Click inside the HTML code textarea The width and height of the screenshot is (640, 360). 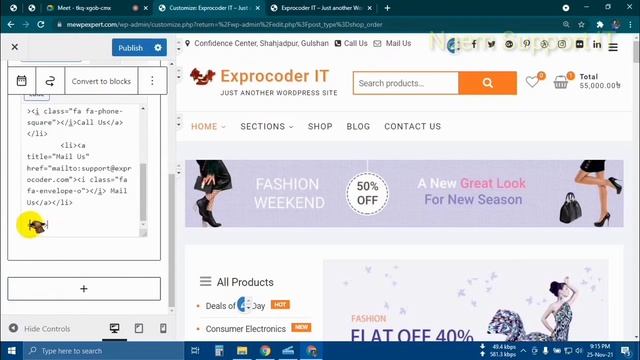(81, 171)
